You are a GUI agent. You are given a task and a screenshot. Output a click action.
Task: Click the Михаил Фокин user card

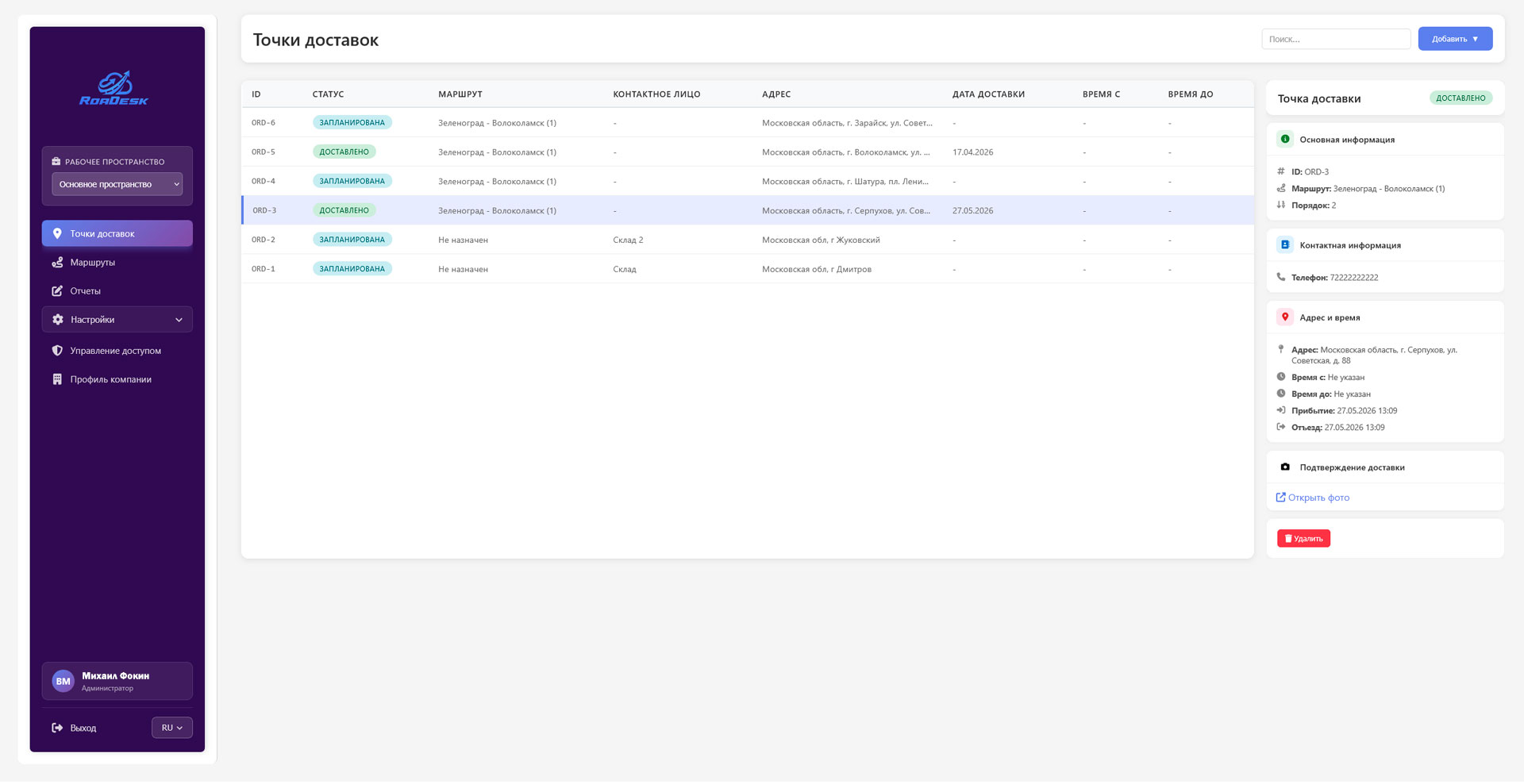click(x=117, y=682)
